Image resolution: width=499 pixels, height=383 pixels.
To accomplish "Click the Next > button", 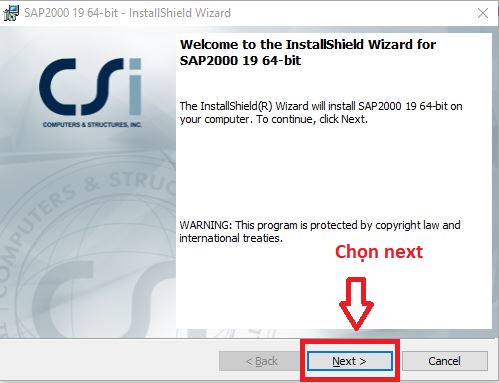I will point(350,361).
